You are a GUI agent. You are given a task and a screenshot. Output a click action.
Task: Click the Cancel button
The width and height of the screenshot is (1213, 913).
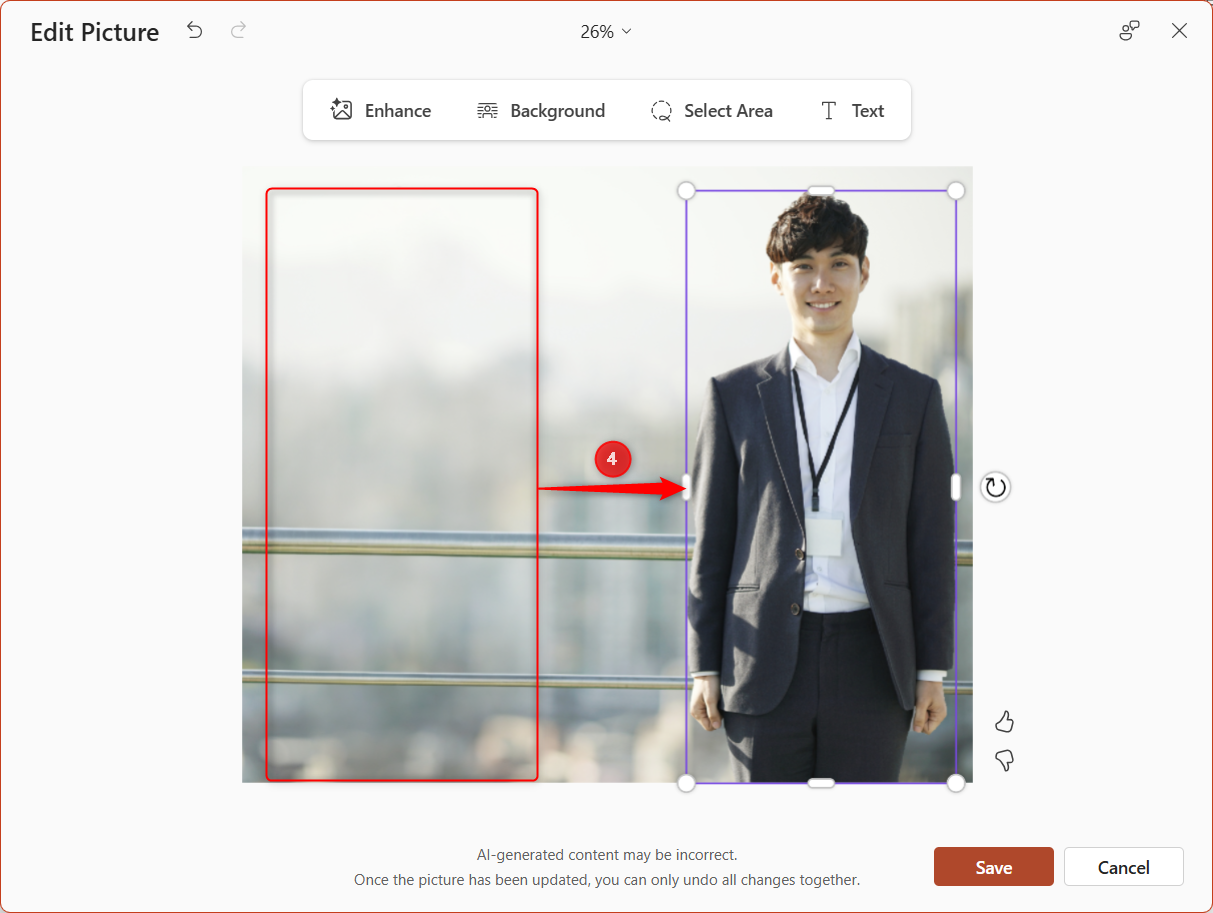coord(1124,867)
